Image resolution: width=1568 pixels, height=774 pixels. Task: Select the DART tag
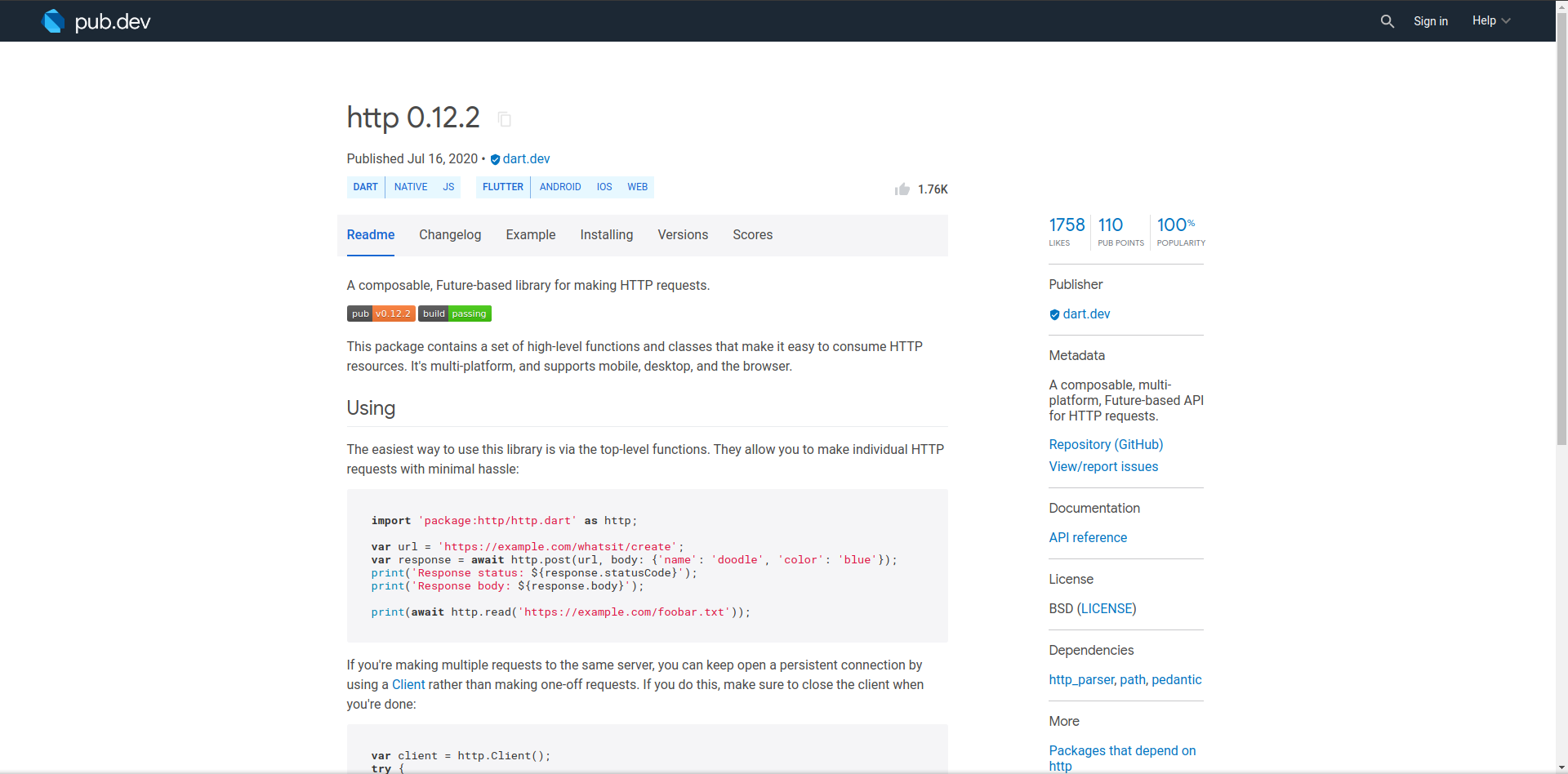(366, 187)
